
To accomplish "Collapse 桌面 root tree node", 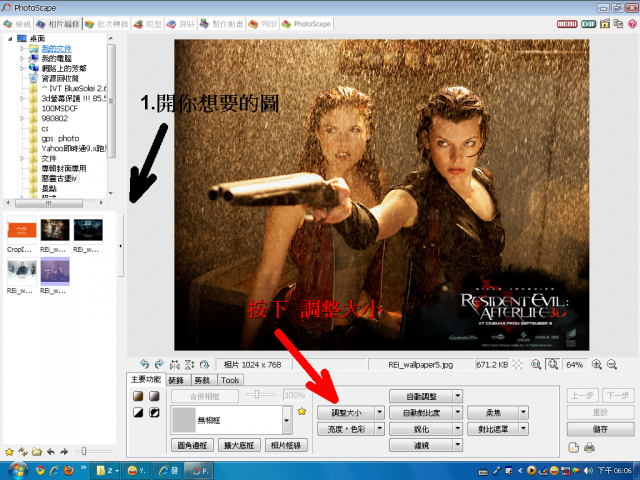I will point(10,39).
